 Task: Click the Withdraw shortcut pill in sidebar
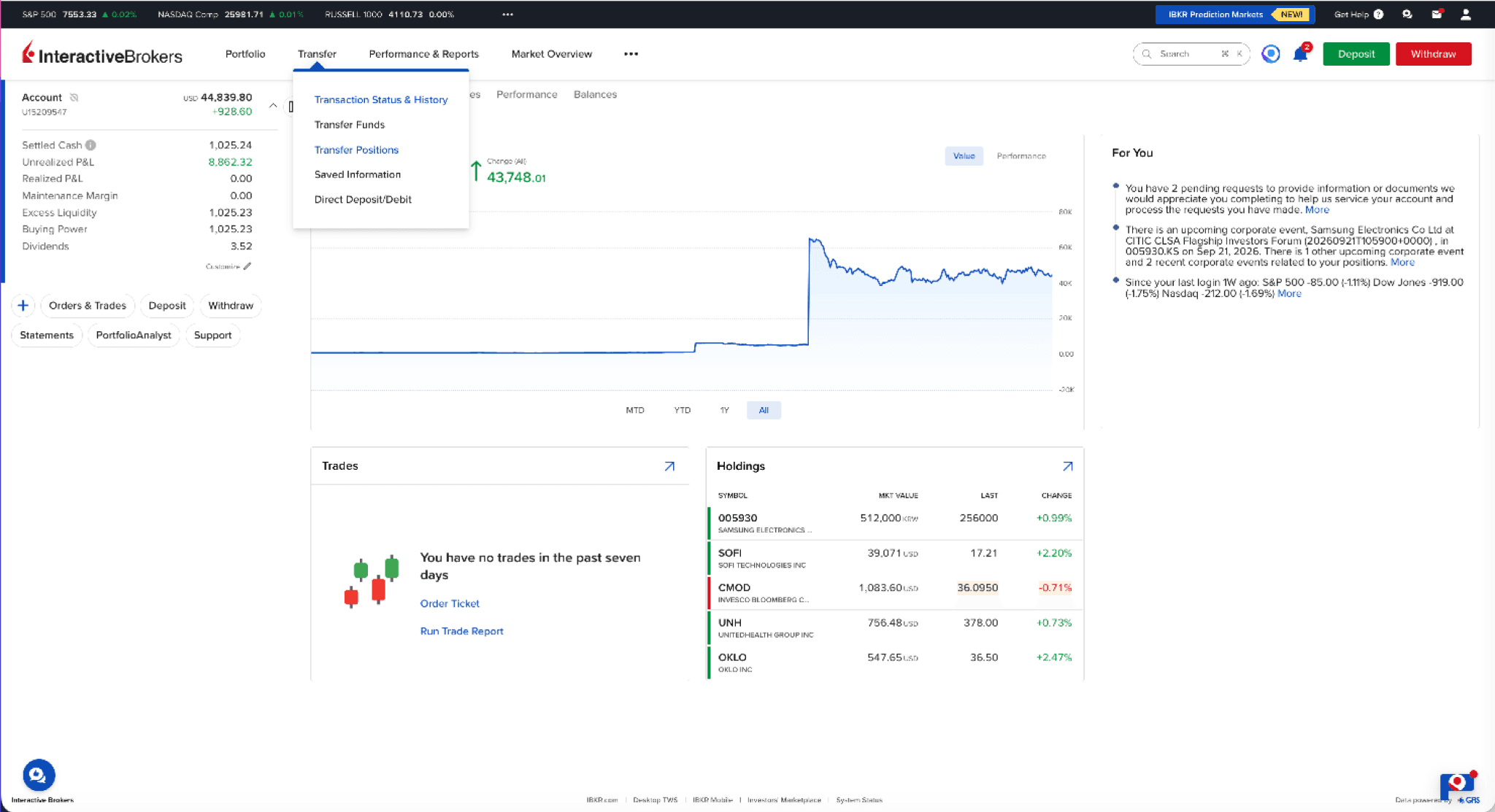point(231,306)
